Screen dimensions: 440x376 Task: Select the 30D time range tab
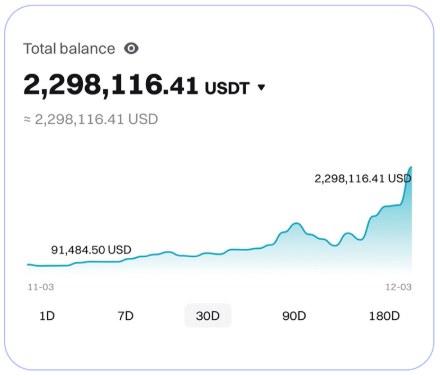tap(208, 315)
